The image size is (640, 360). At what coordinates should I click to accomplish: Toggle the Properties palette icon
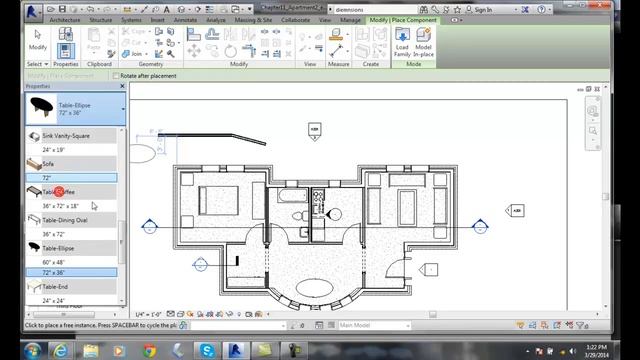click(x=65, y=51)
